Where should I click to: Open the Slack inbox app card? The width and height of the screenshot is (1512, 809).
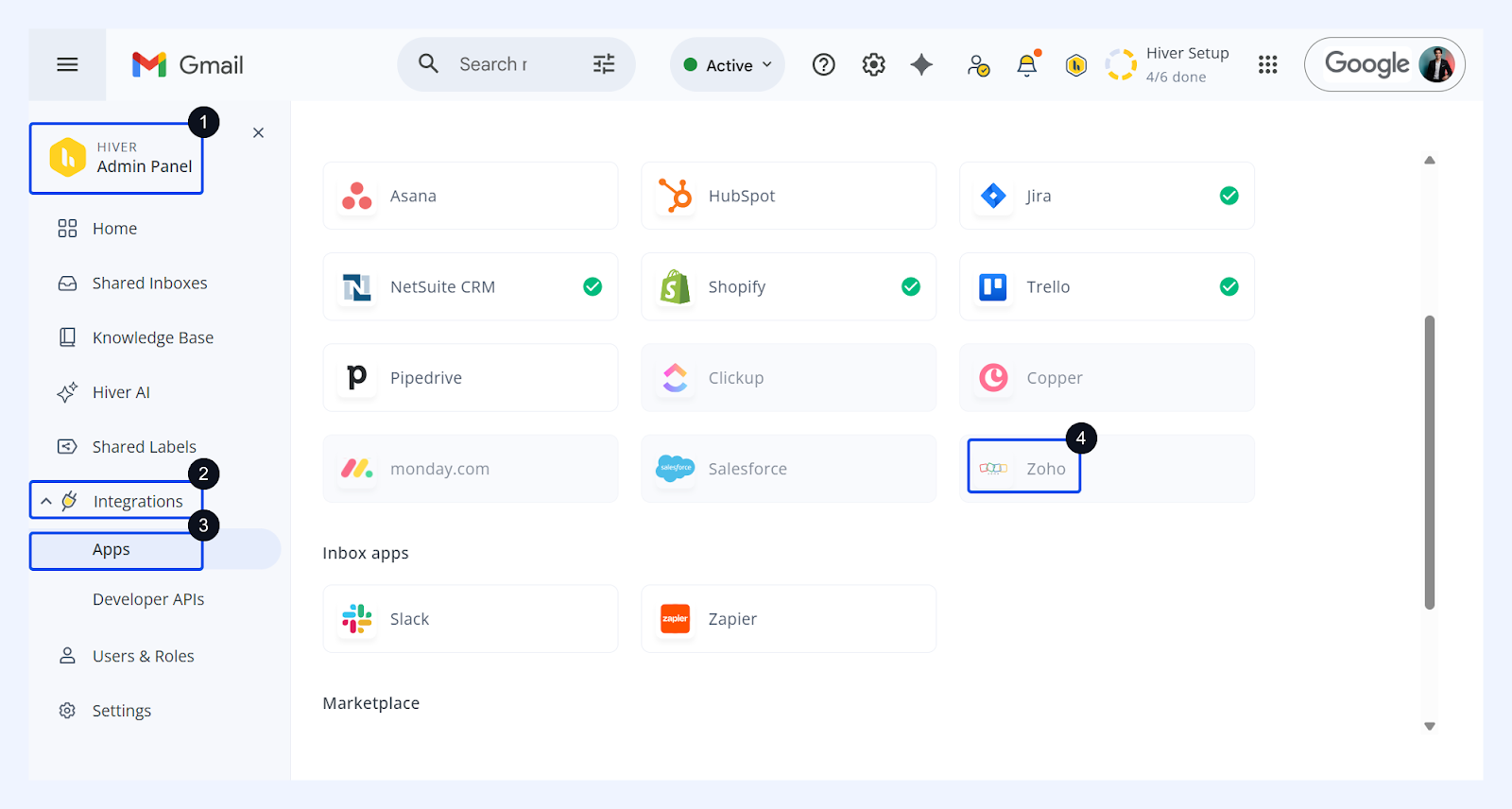(x=471, y=619)
